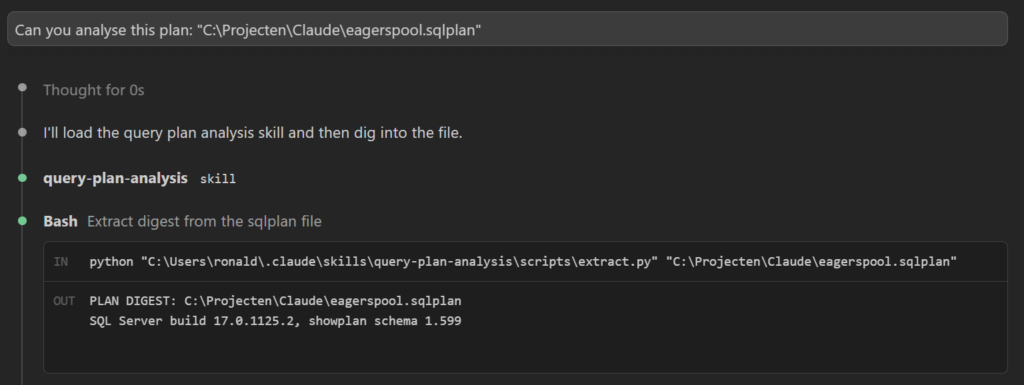Click the 'SQL Server build 17.0.1125.2' line
This screenshot has height=385, width=1024.
pos(275,321)
